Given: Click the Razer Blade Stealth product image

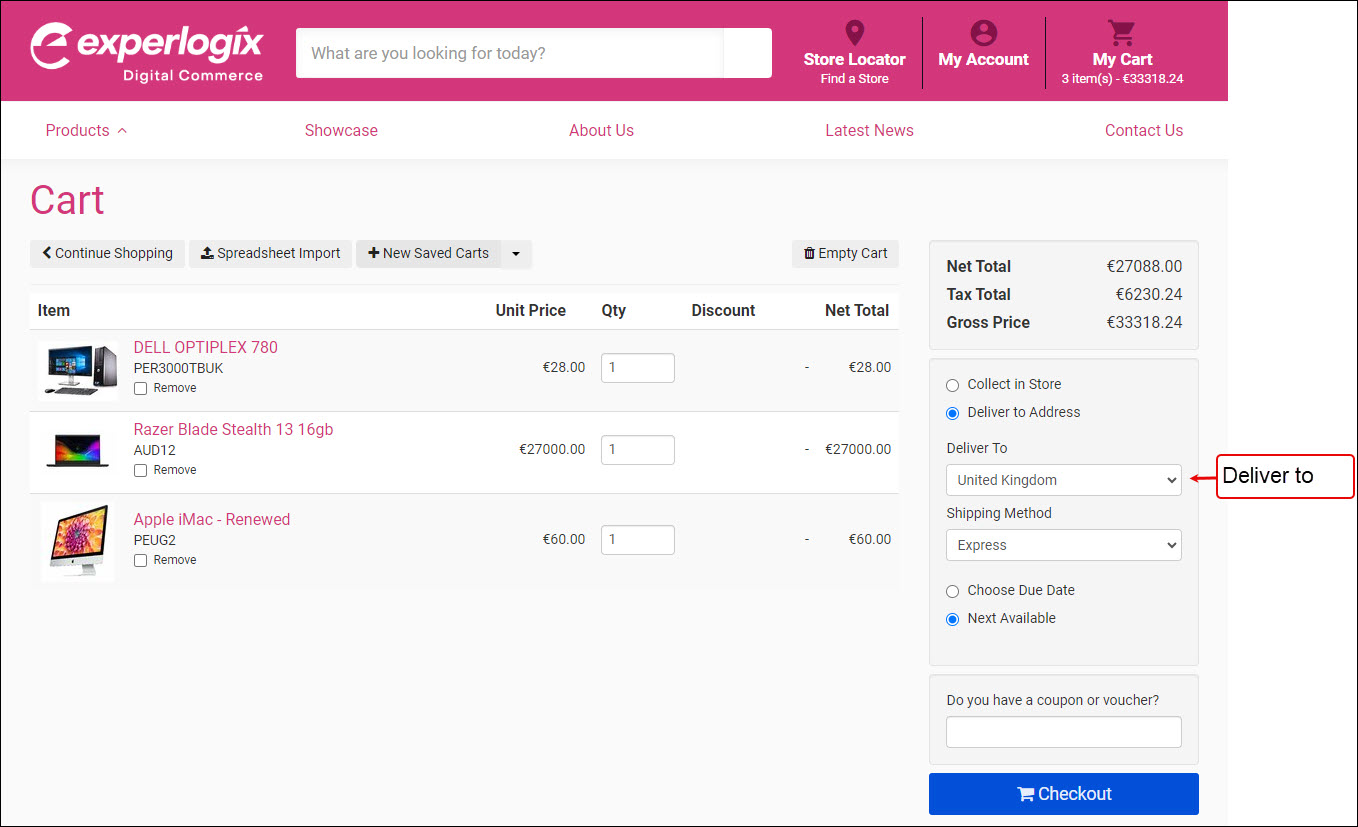Looking at the screenshot, I should 77,451.
